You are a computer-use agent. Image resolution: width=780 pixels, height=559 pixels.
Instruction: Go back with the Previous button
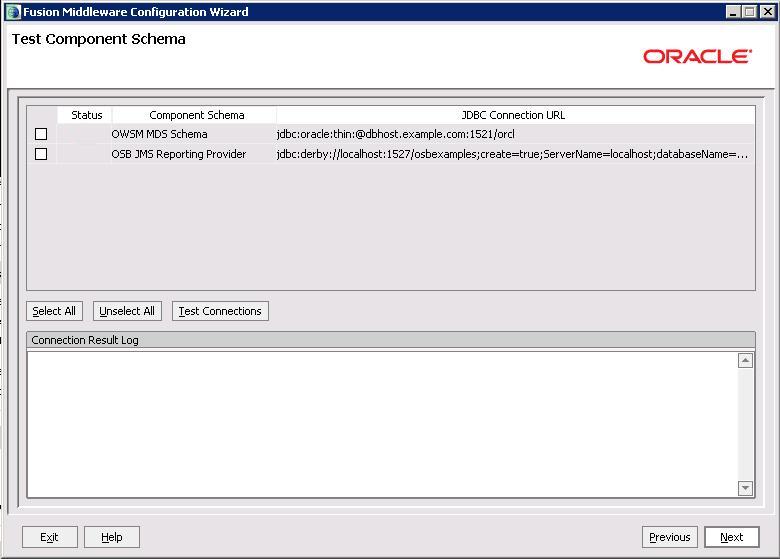pos(670,537)
